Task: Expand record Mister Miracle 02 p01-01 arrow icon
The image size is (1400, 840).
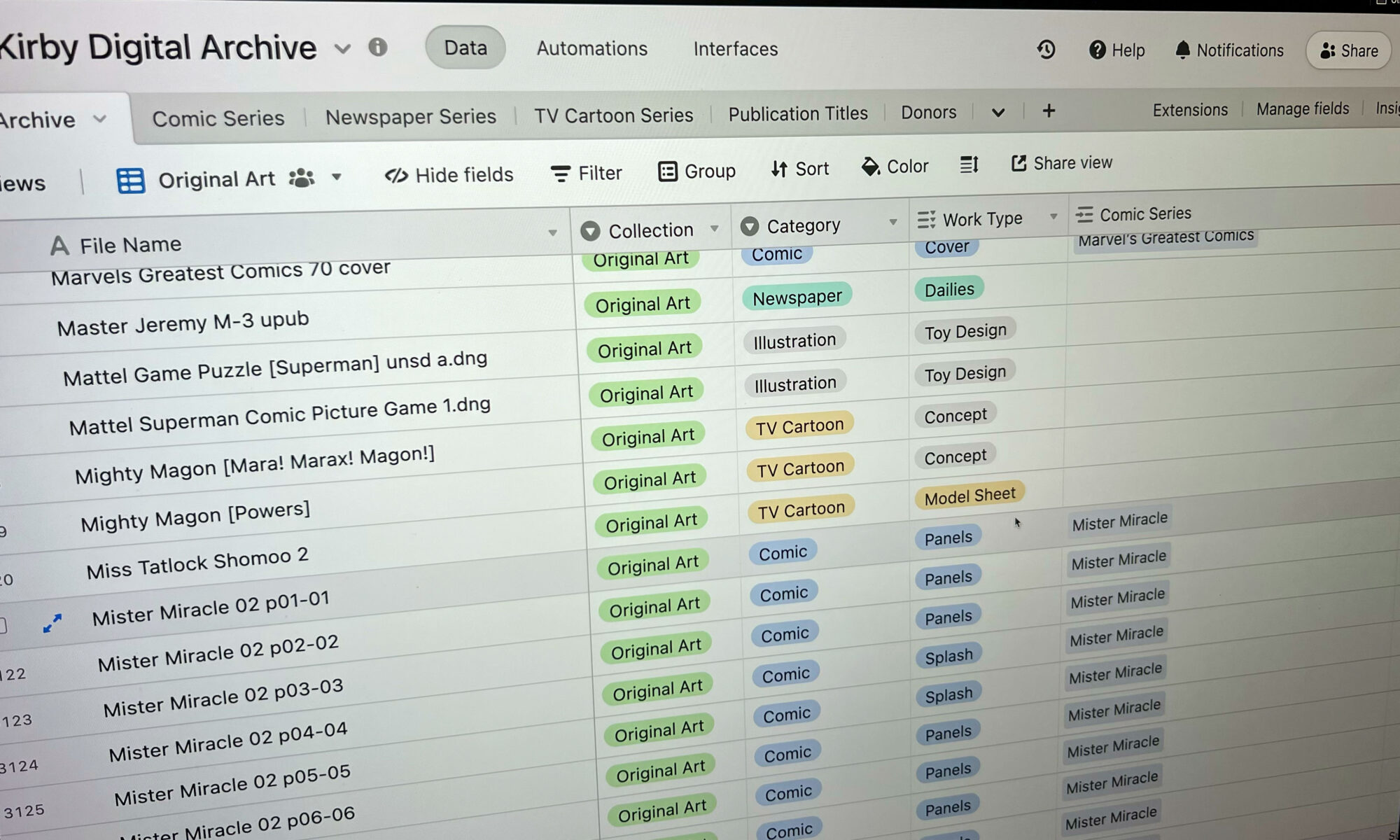Action: tap(52, 623)
